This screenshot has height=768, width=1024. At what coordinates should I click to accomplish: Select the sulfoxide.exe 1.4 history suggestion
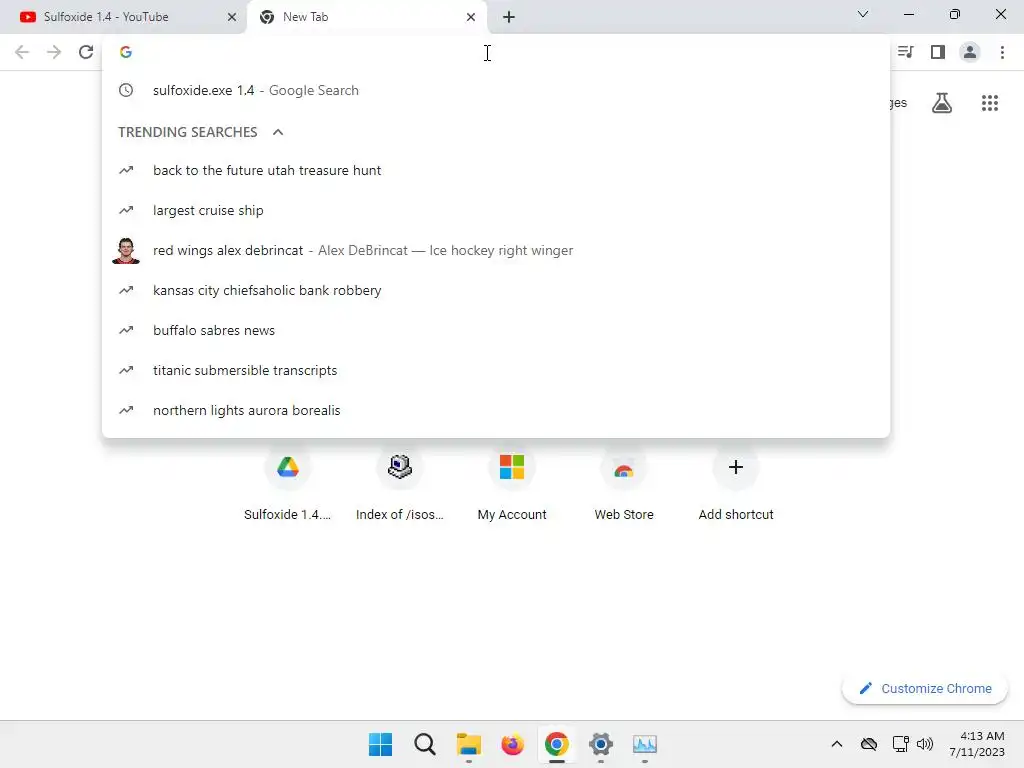tap(496, 90)
